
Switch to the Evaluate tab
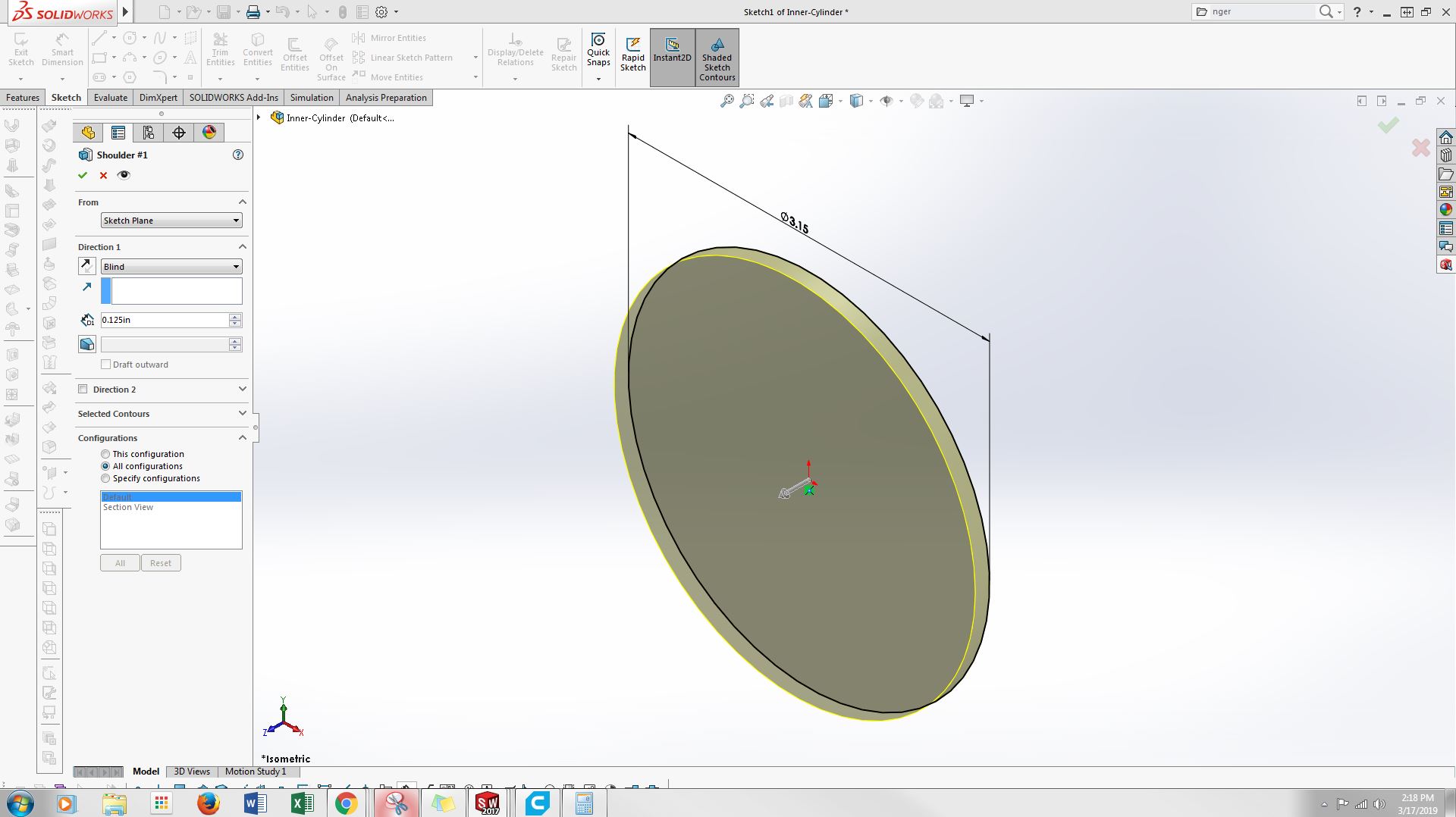(x=111, y=98)
